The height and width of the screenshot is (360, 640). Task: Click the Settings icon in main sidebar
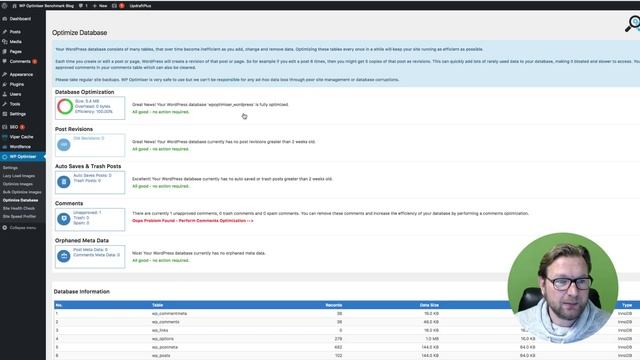click(x=4, y=114)
